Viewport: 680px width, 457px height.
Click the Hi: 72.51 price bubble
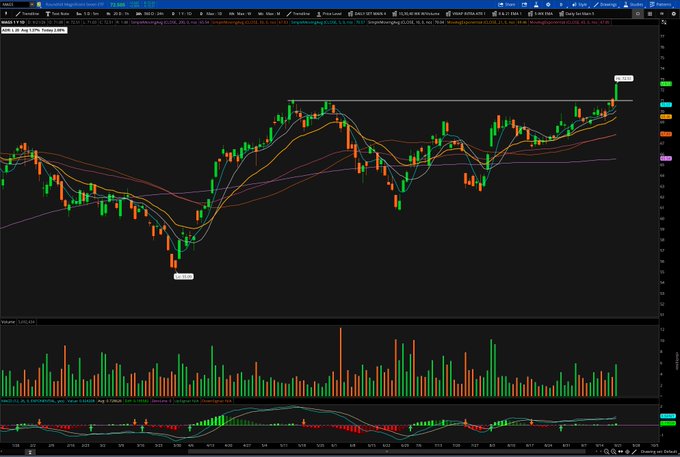[624, 78]
